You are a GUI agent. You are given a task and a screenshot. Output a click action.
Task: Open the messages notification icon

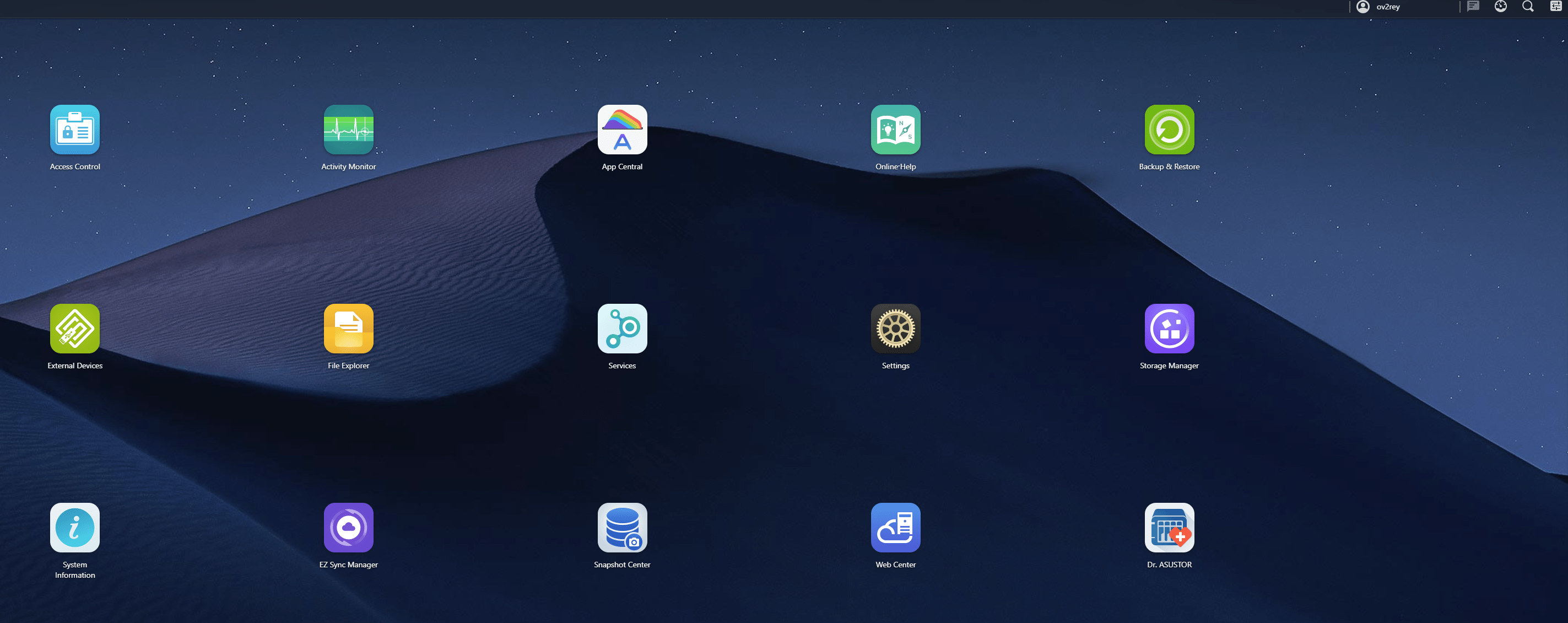1473,7
